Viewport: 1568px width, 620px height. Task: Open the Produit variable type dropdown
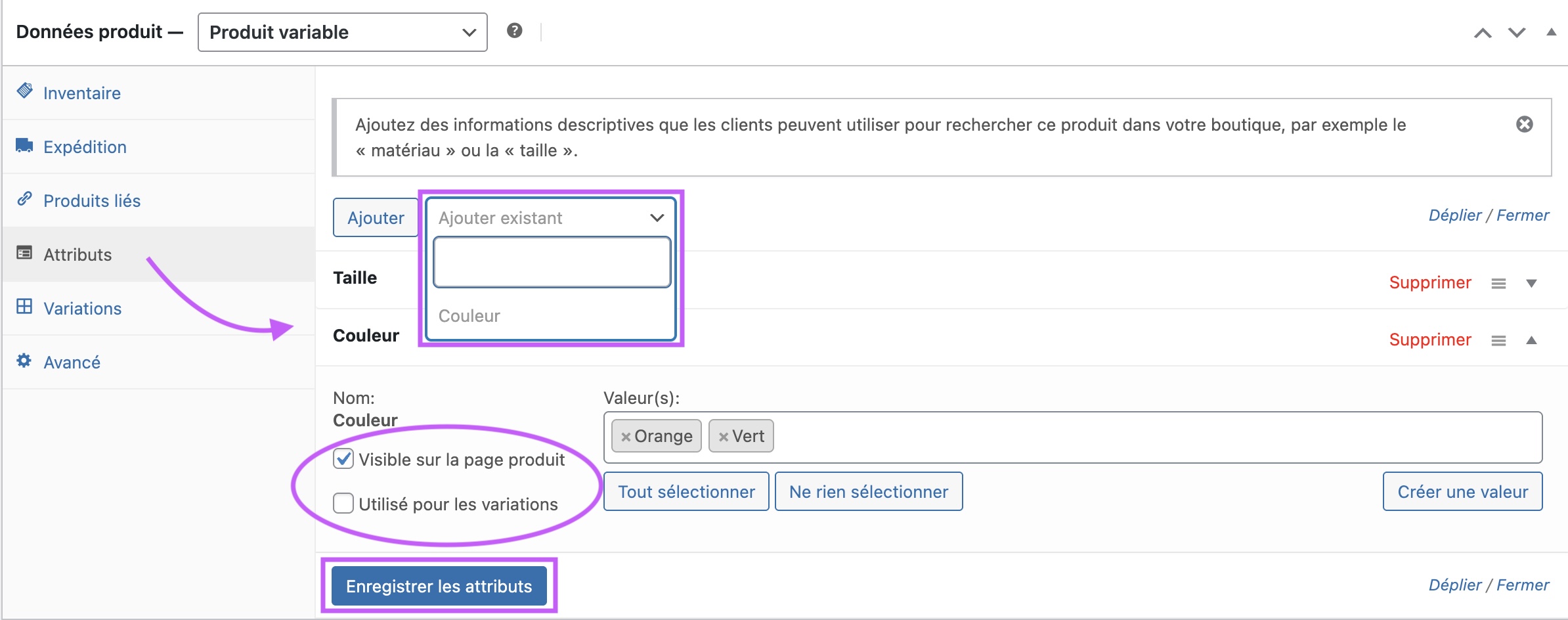point(343,32)
